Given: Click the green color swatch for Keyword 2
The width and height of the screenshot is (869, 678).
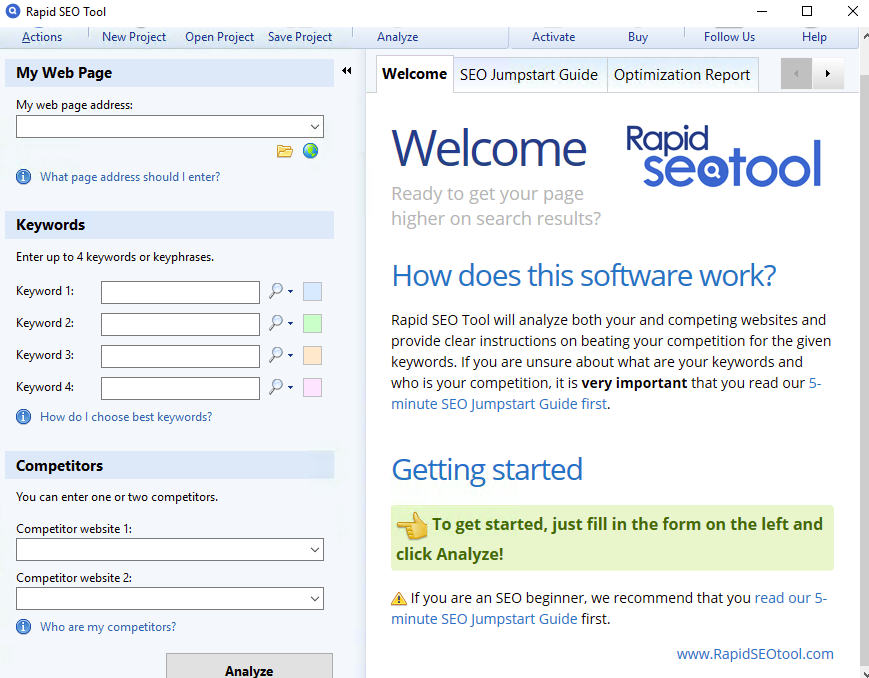Looking at the screenshot, I should (x=312, y=324).
